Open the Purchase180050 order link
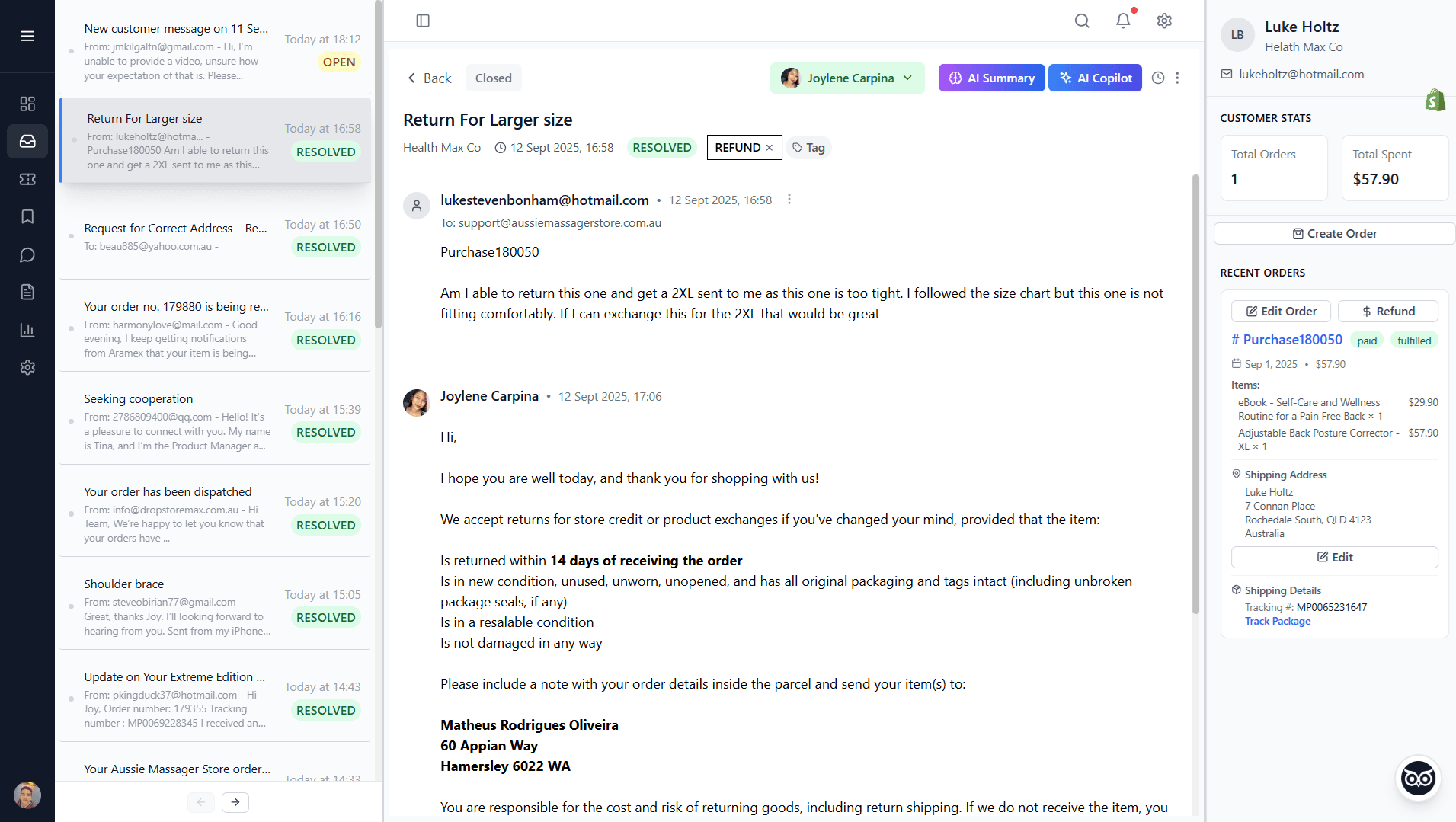 point(1287,340)
